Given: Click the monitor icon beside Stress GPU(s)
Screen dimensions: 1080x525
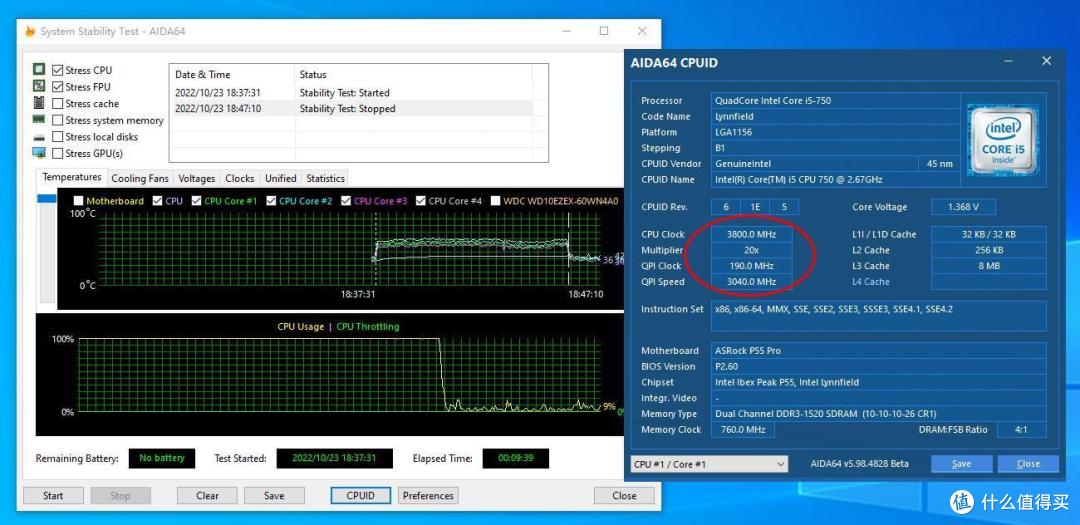Looking at the screenshot, I should point(39,153).
